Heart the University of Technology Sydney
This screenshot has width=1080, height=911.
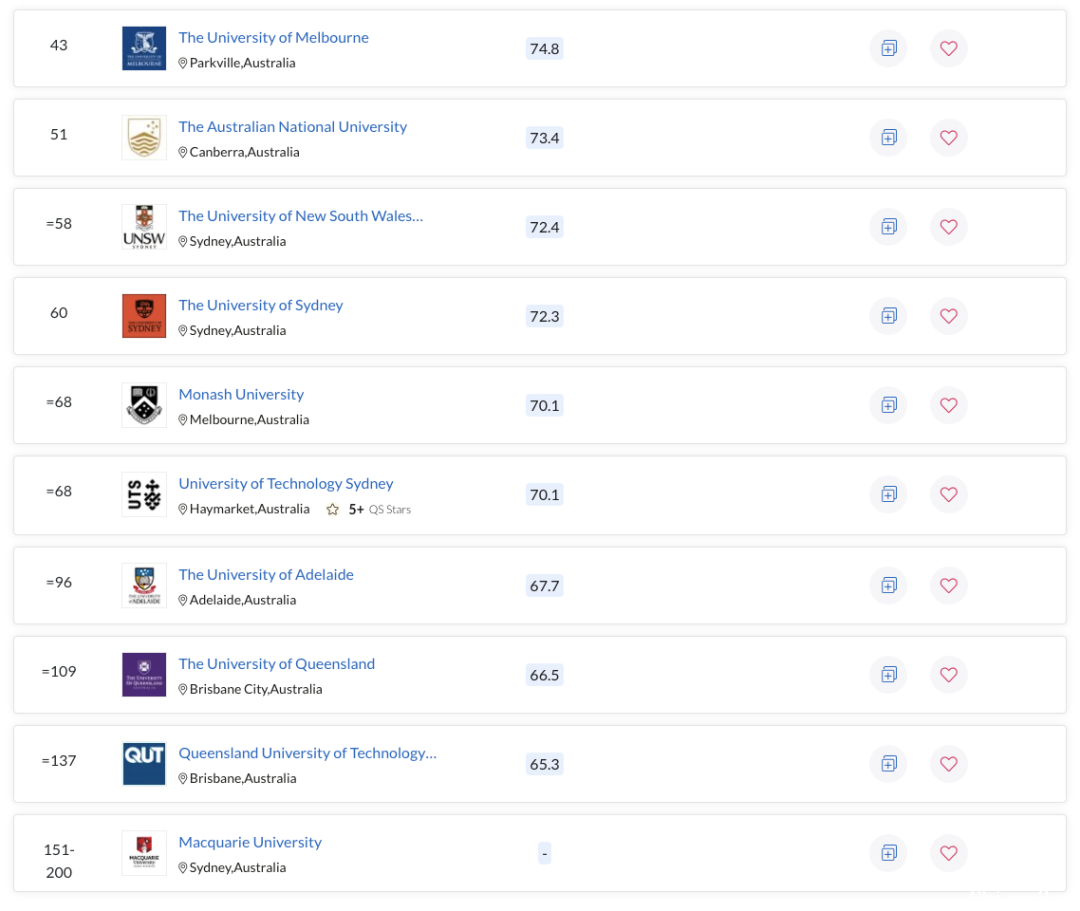pyautogui.click(x=948, y=494)
